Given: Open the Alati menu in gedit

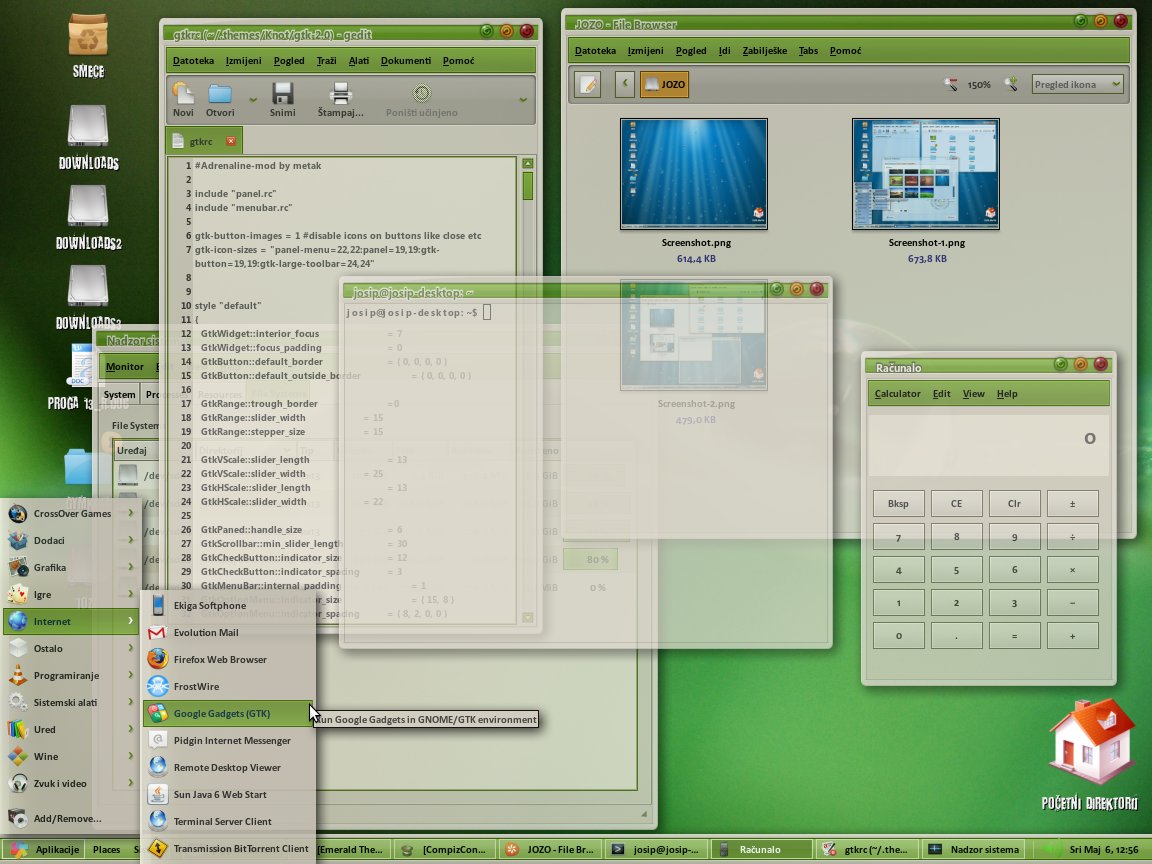Looking at the screenshot, I should pos(359,60).
